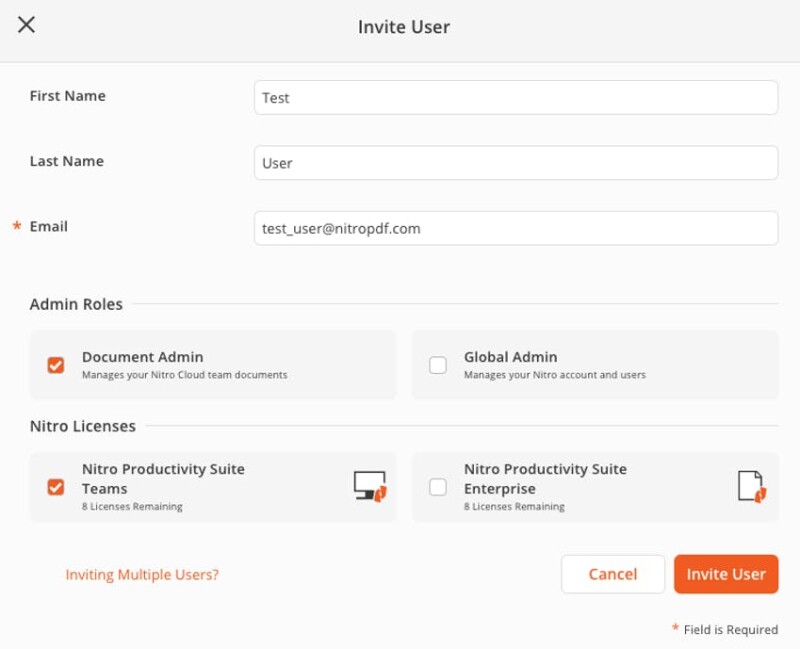Enable the Global Admin role checkbox
The width and height of the screenshot is (800, 649).
[438, 365]
